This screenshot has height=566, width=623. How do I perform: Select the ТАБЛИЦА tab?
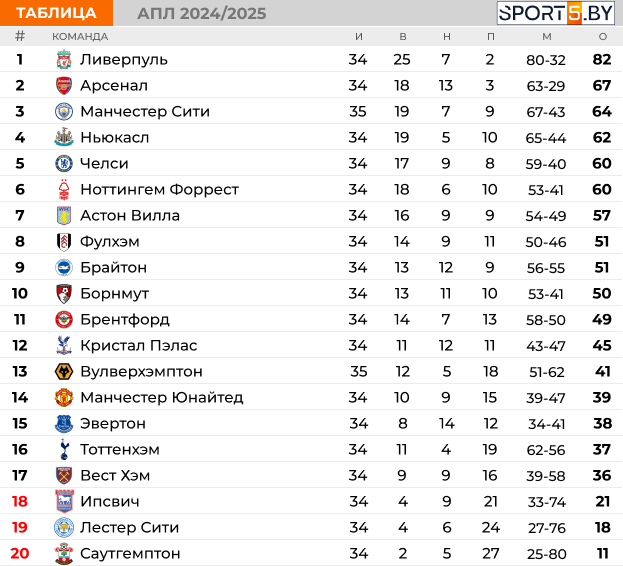pos(56,13)
